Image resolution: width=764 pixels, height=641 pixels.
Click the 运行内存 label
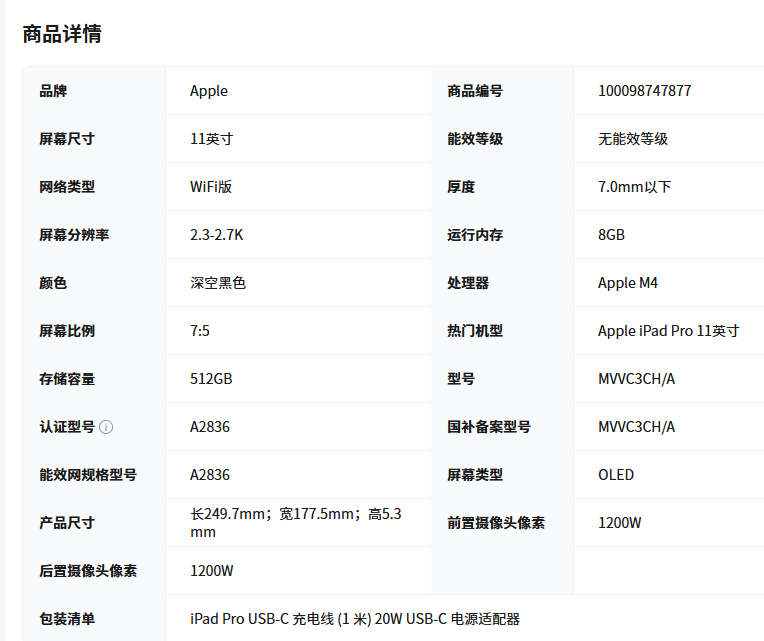tap(475, 235)
